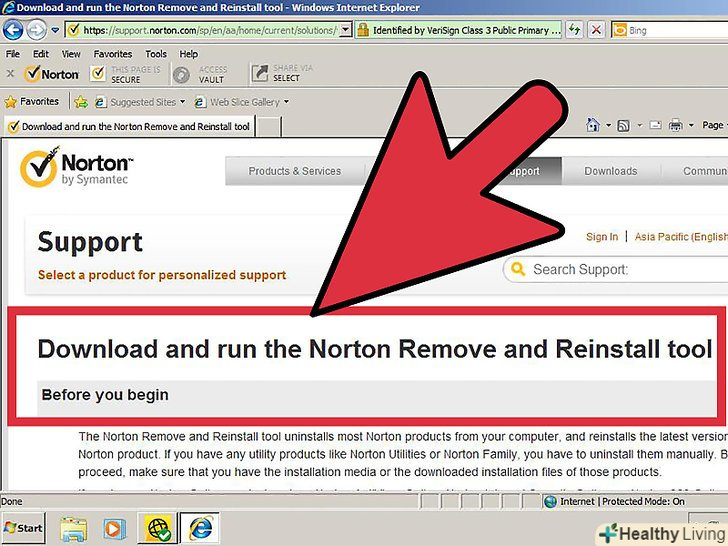Expand the address bar URL dropdown
Image resolution: width=728 pixels, height=546 pixels.
tap(345, 30)
